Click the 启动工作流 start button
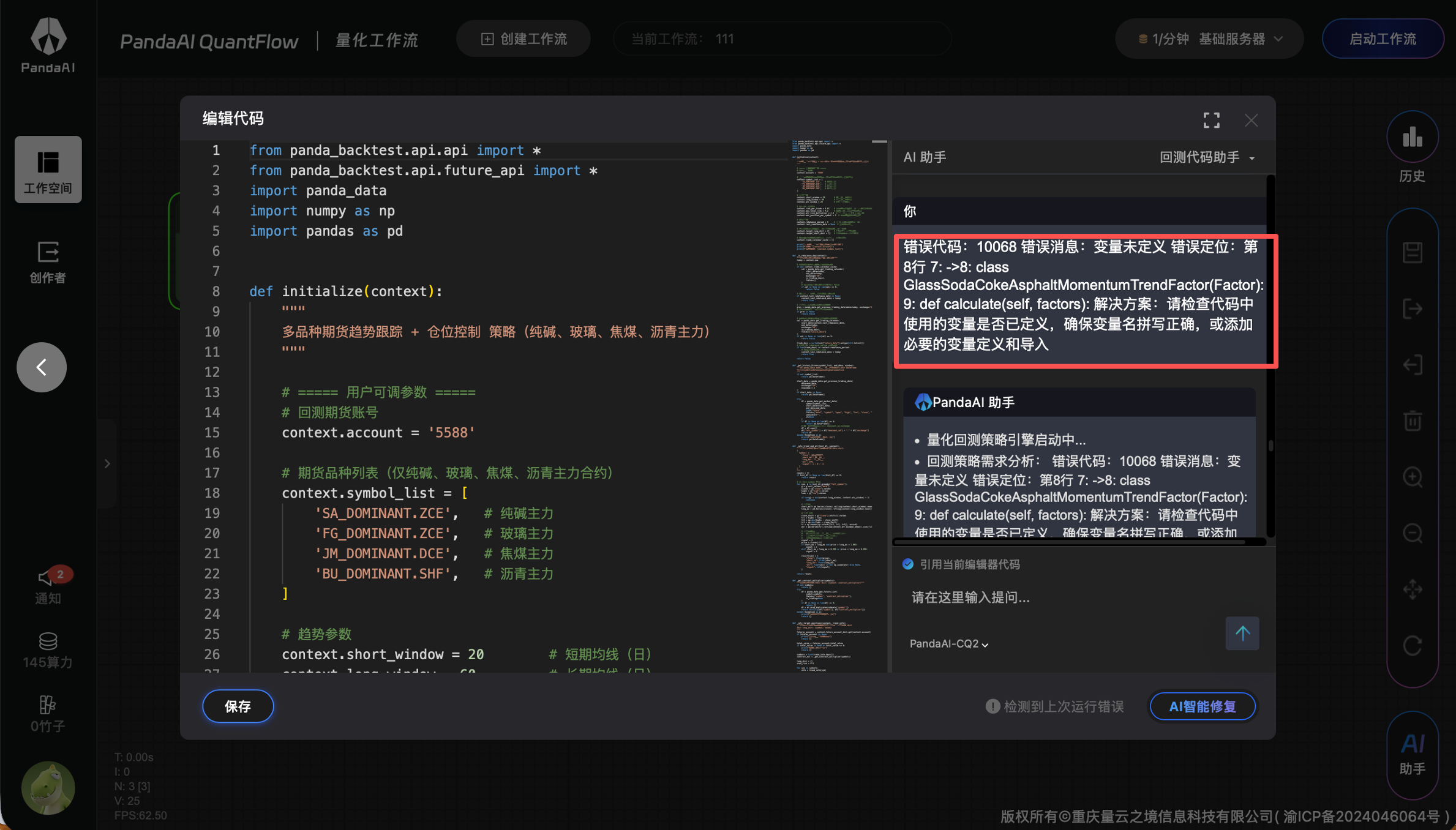Screen dimensions: 1456x830 [1383, 39]
